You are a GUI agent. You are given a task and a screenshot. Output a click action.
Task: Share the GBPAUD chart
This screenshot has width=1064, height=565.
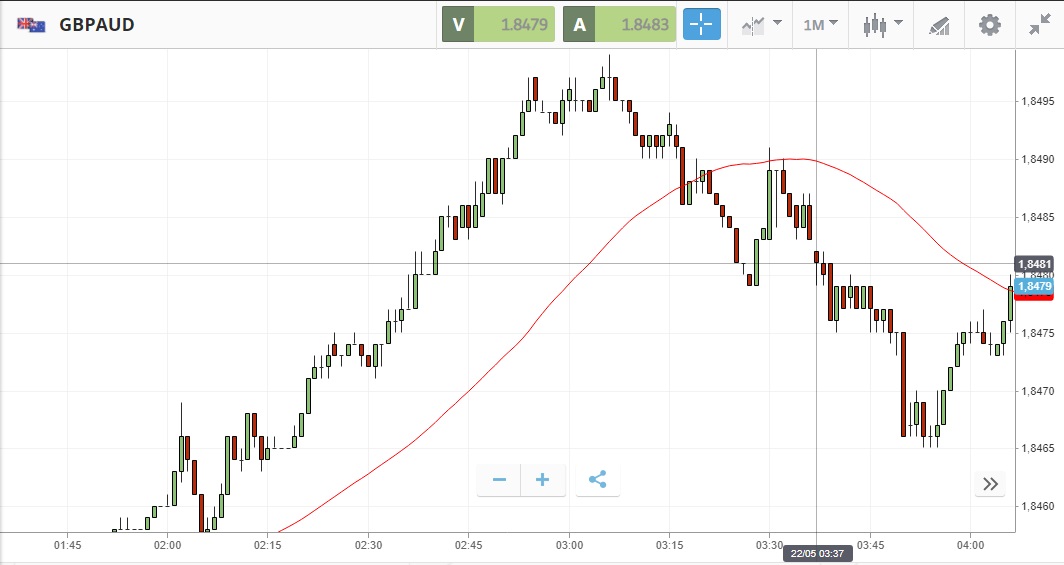point(598,480)
